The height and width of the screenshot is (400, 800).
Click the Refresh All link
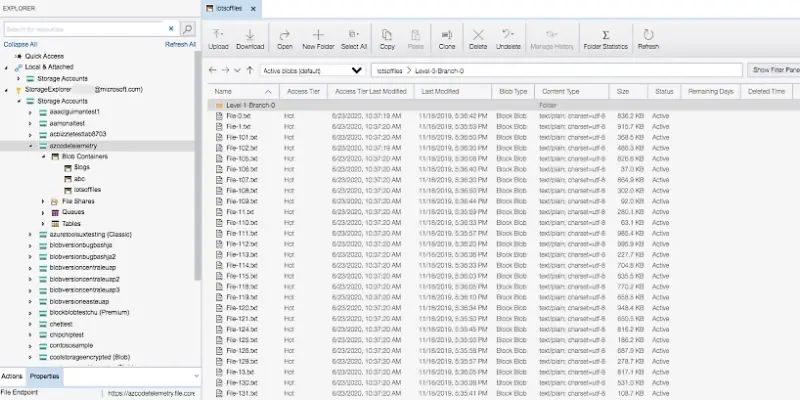180,44
